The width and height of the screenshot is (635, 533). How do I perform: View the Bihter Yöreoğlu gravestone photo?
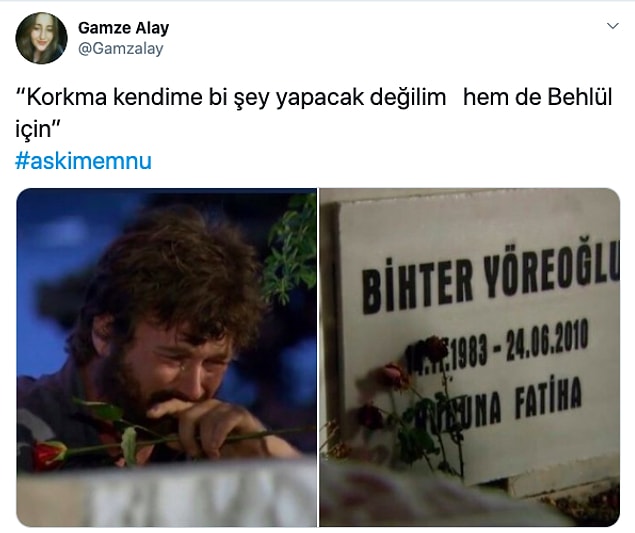click(469, 357)
